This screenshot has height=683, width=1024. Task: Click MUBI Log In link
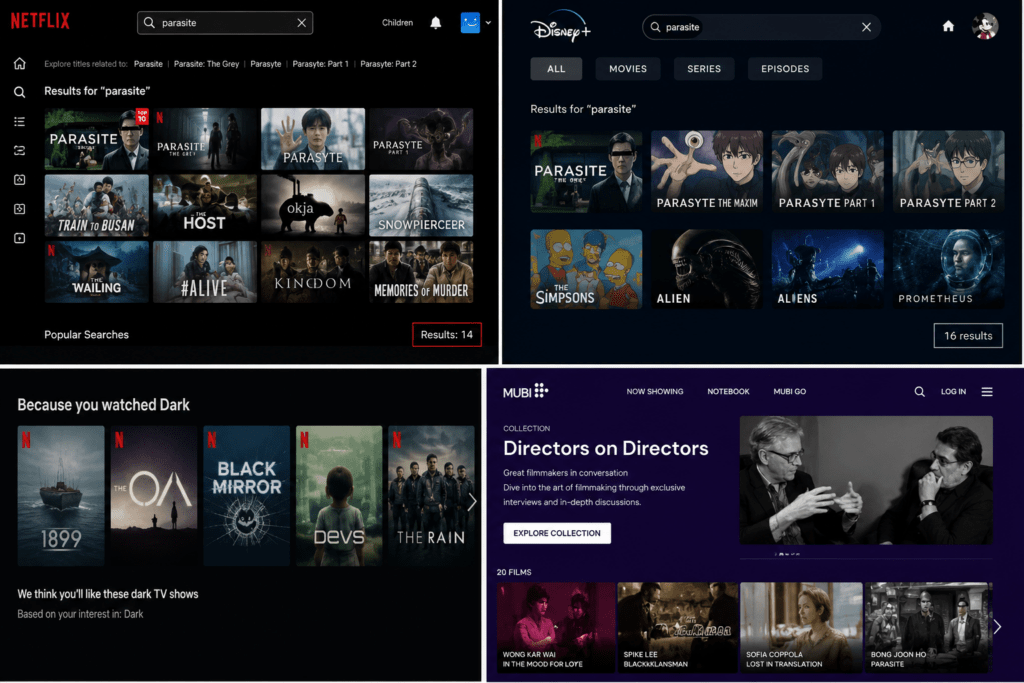953,392
